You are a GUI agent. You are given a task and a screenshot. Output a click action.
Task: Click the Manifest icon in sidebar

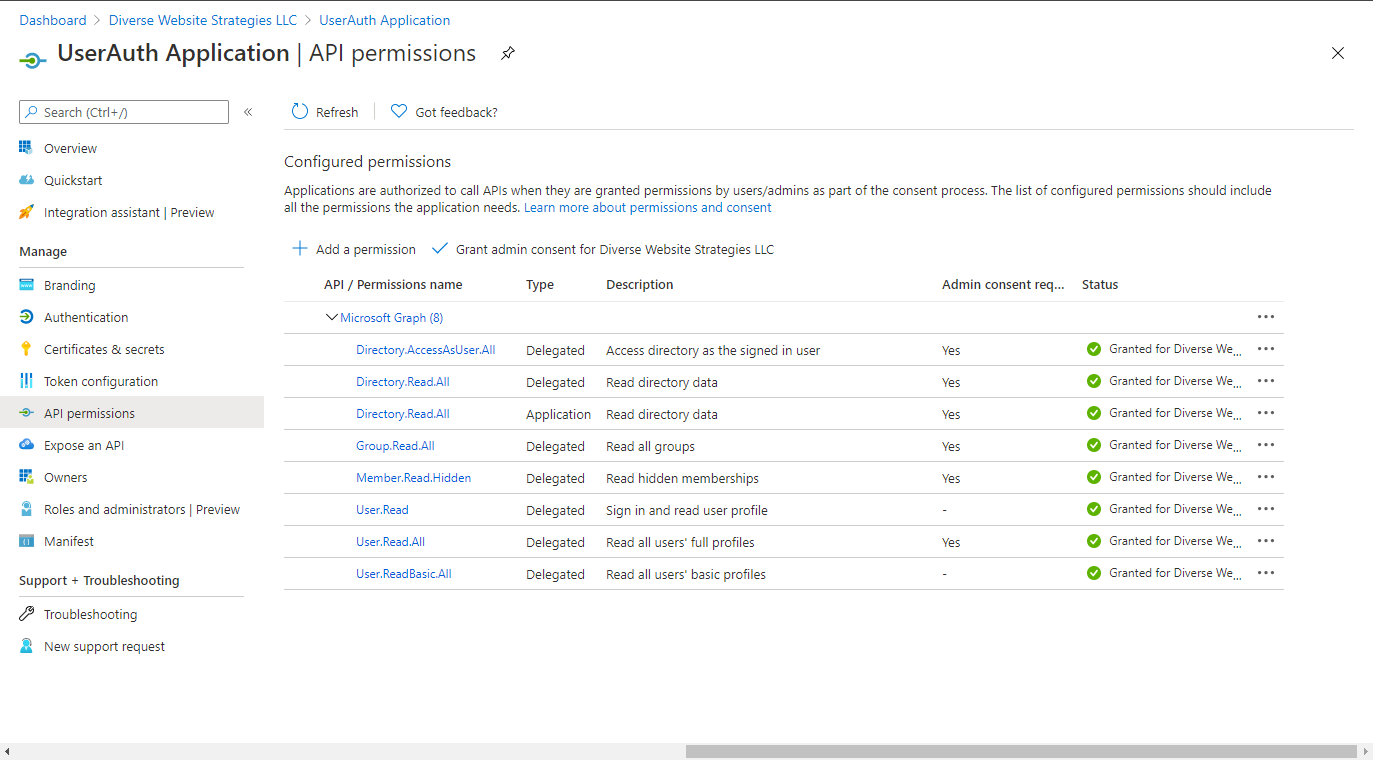coord(26,541)
